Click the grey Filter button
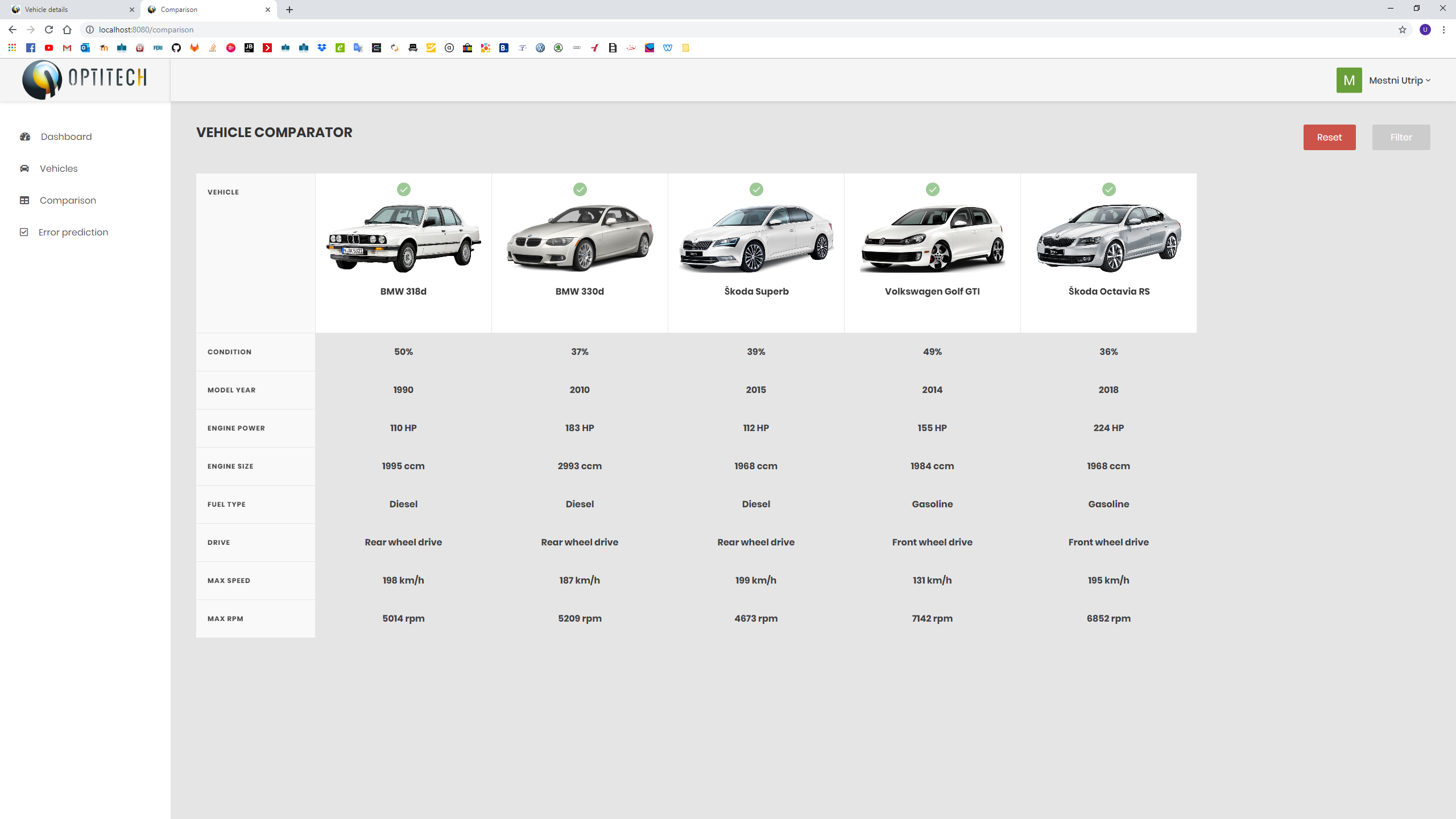Screen dimensions: 1456x819 pyautogui.click(x=1400, y=137)
